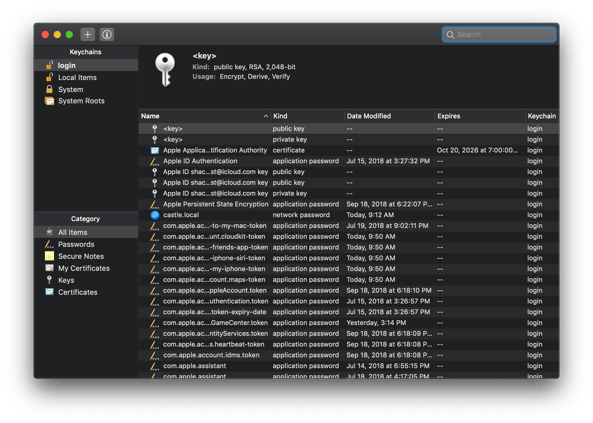
Task: Click the Yesterday, 3:14 PM date cell
Action: coord(376,323)
